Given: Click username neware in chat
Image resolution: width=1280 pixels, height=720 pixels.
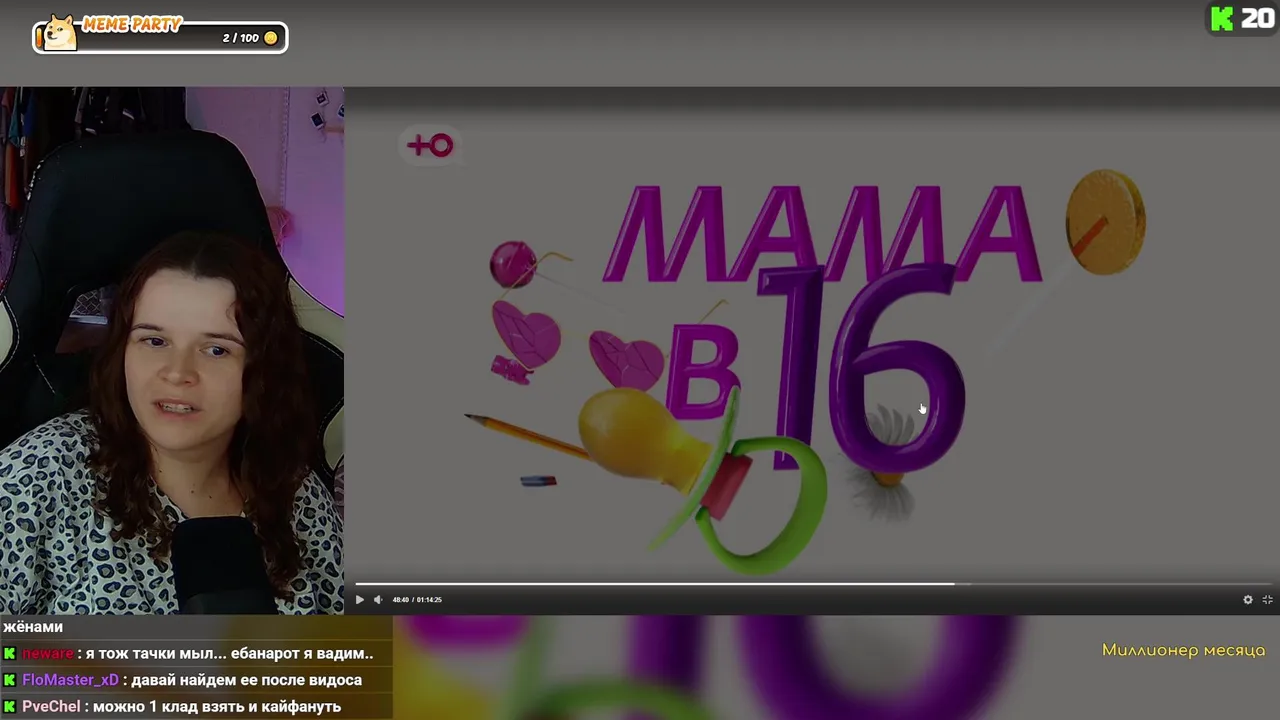Looking at the screenshot, I should 48,653.
